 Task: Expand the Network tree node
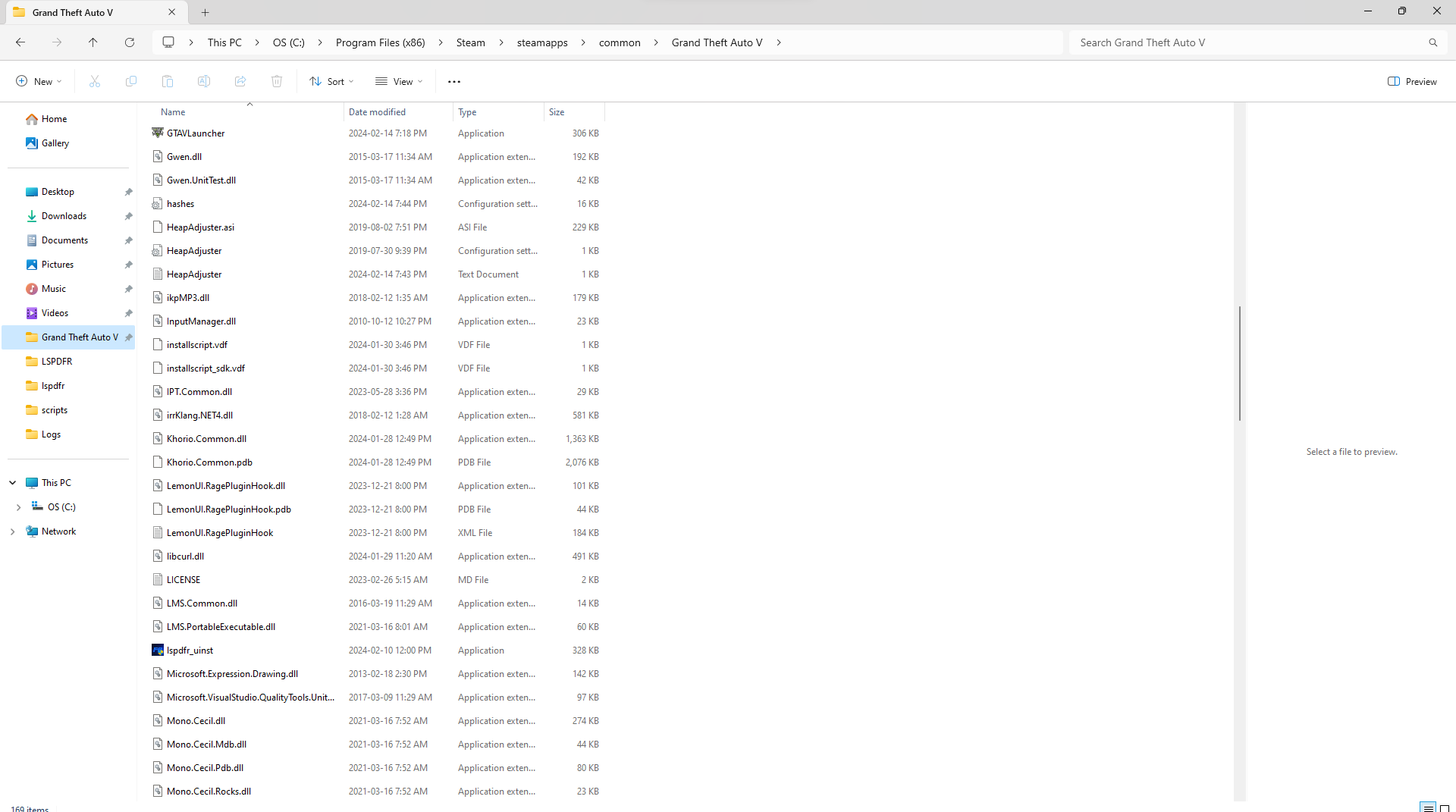point(13,531)
